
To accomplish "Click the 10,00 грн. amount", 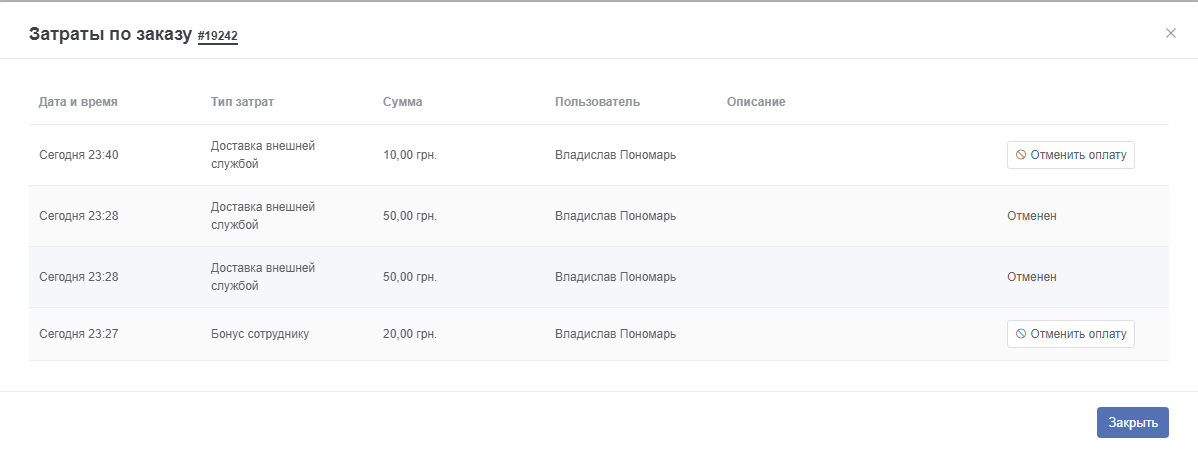I will [410, 155].
